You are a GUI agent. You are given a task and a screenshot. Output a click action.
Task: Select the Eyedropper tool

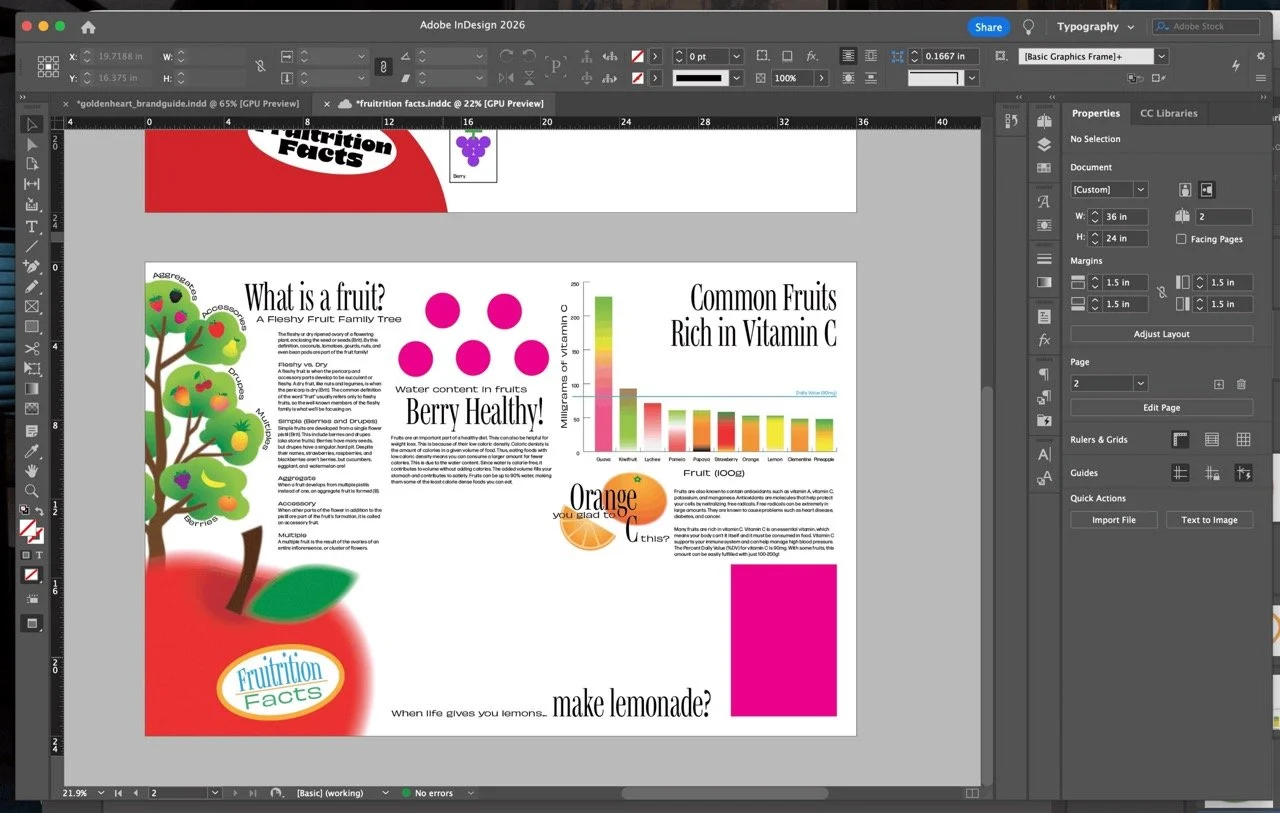click(32, 451)
